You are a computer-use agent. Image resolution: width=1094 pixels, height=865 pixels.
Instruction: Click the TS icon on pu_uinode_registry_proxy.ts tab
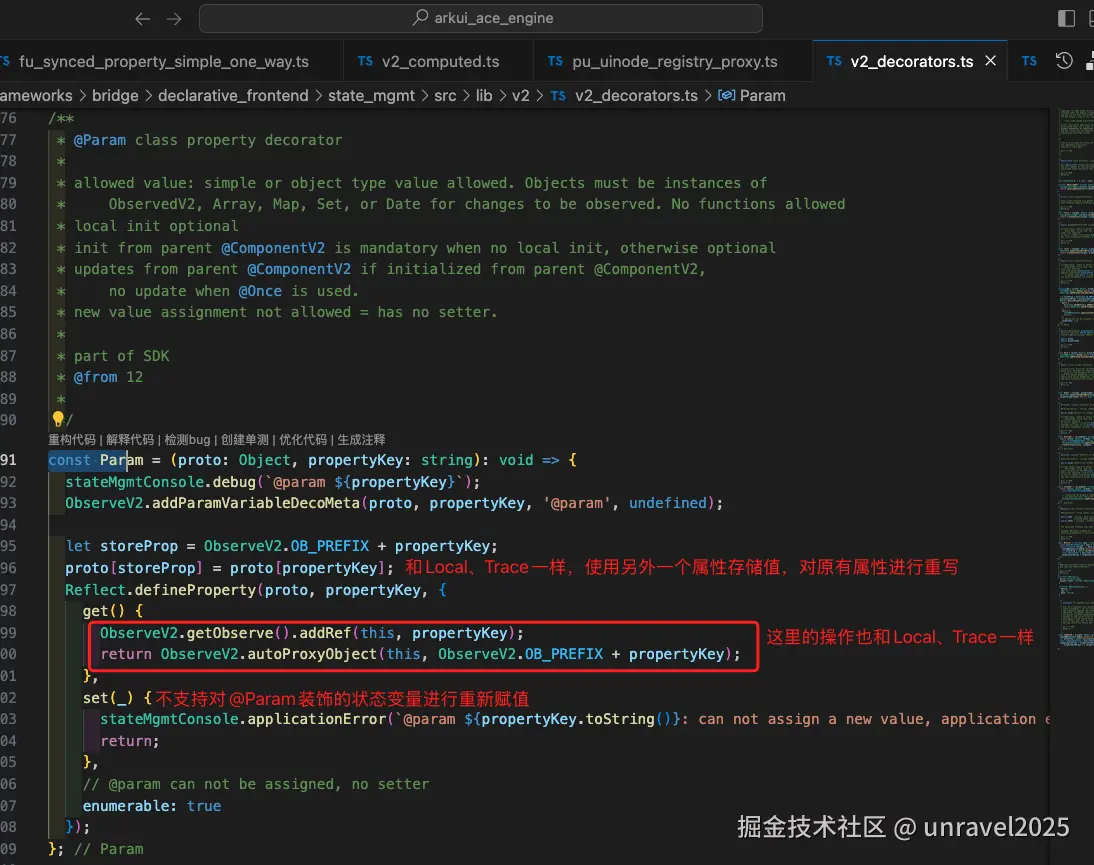[555, 61]
